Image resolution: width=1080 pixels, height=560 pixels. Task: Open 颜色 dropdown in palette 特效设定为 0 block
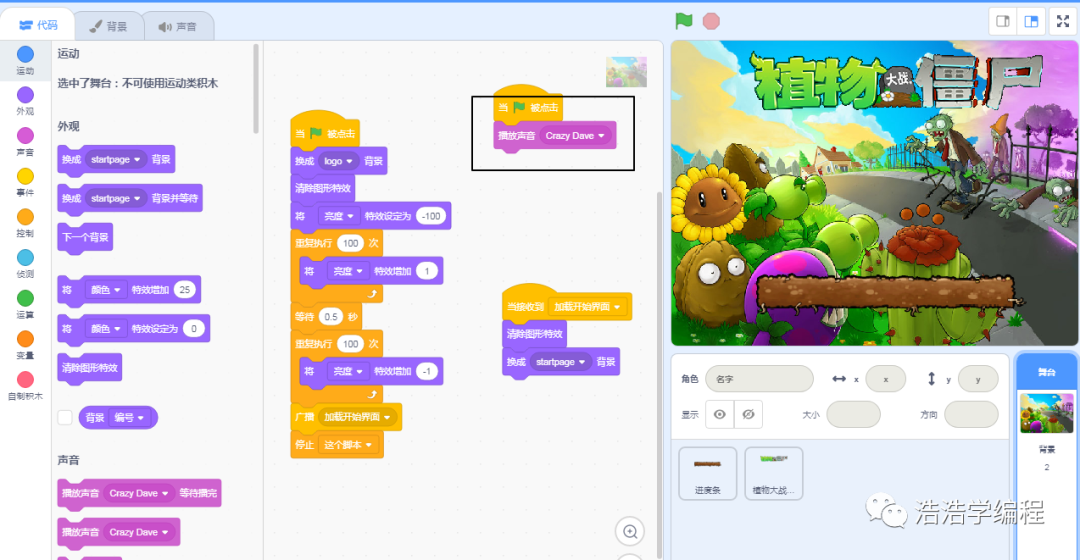click(x=105, y=329)
